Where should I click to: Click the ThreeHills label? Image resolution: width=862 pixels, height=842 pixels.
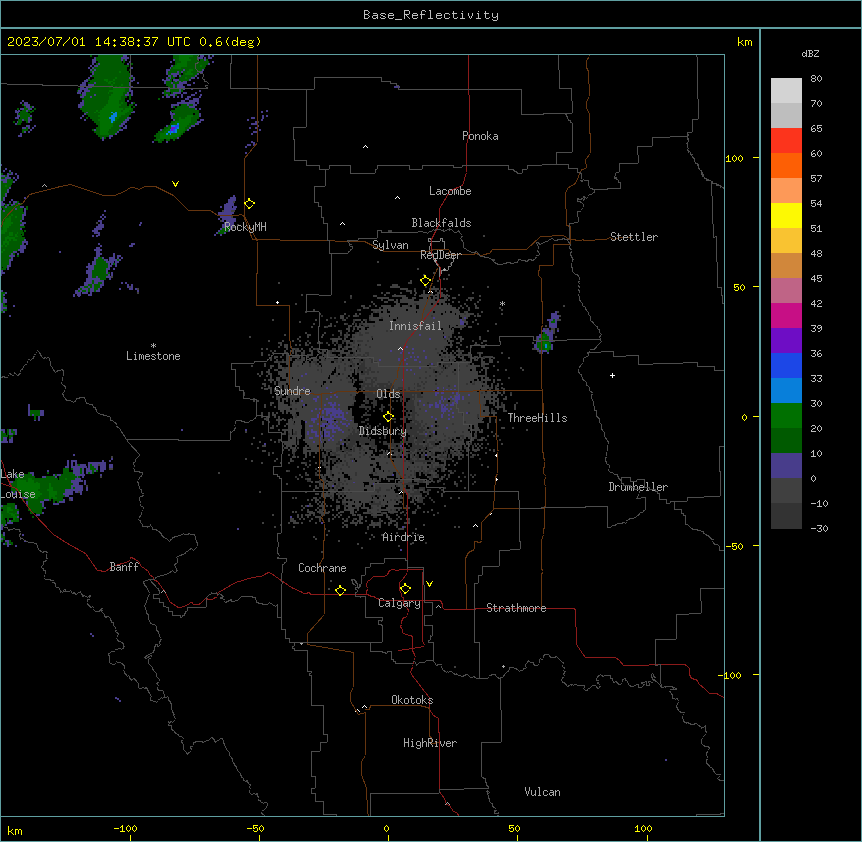click(538, 418)
